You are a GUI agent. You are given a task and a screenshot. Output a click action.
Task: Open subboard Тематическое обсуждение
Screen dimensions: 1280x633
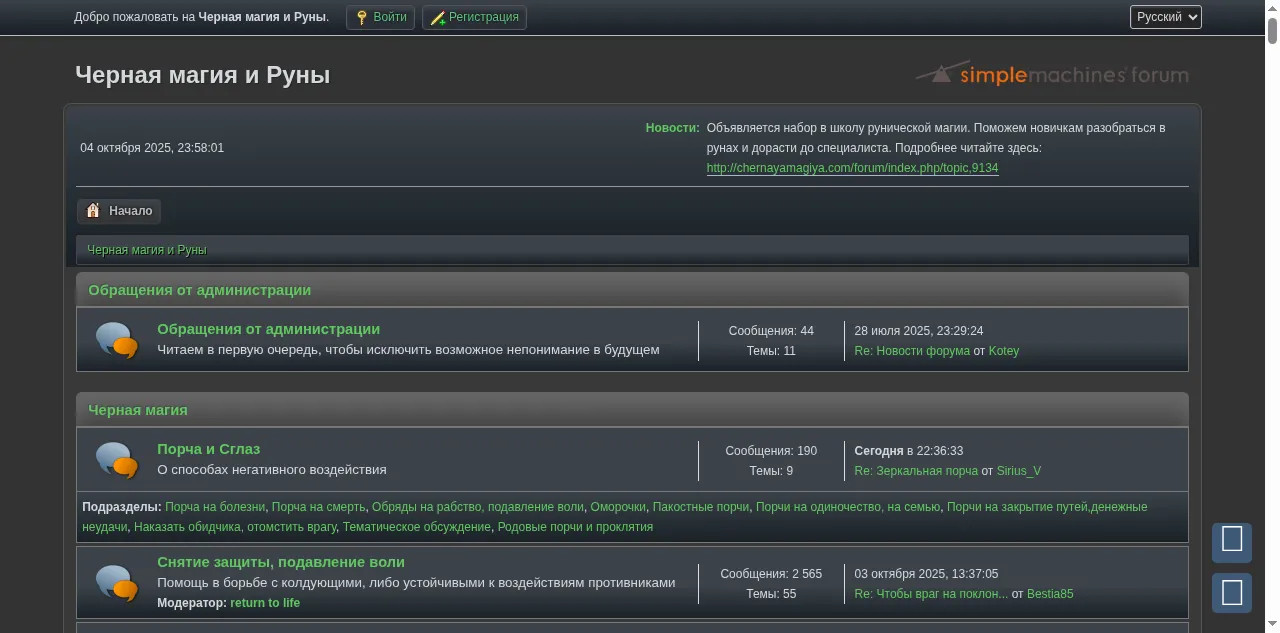tap(417, 527)
